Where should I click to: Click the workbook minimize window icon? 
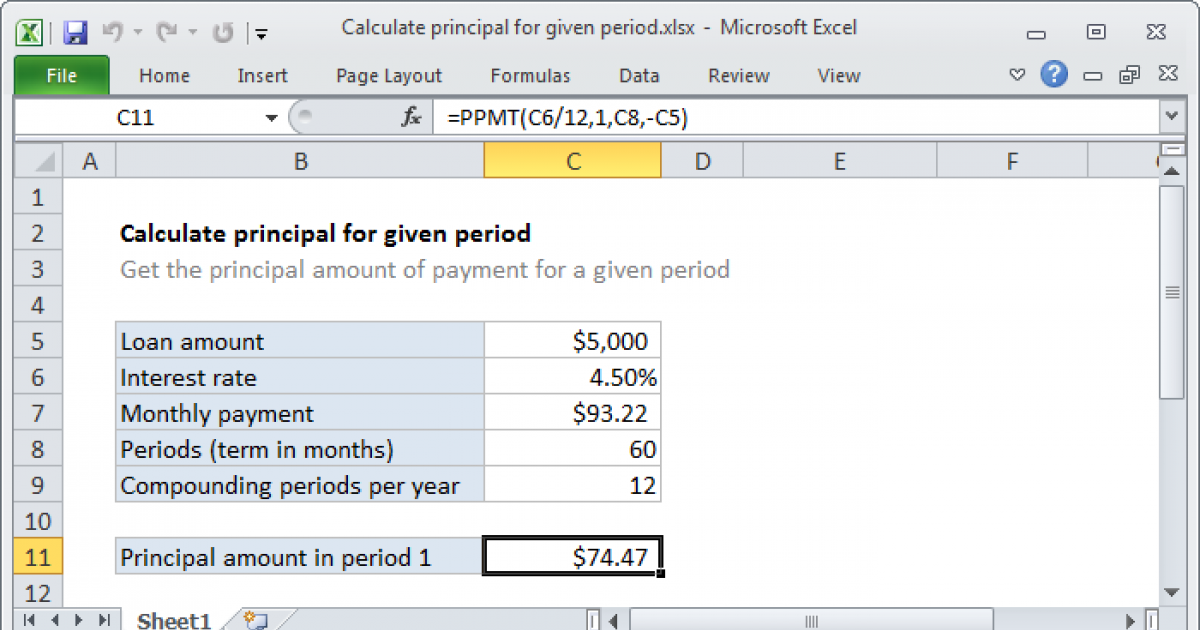tap(1092, 76)
